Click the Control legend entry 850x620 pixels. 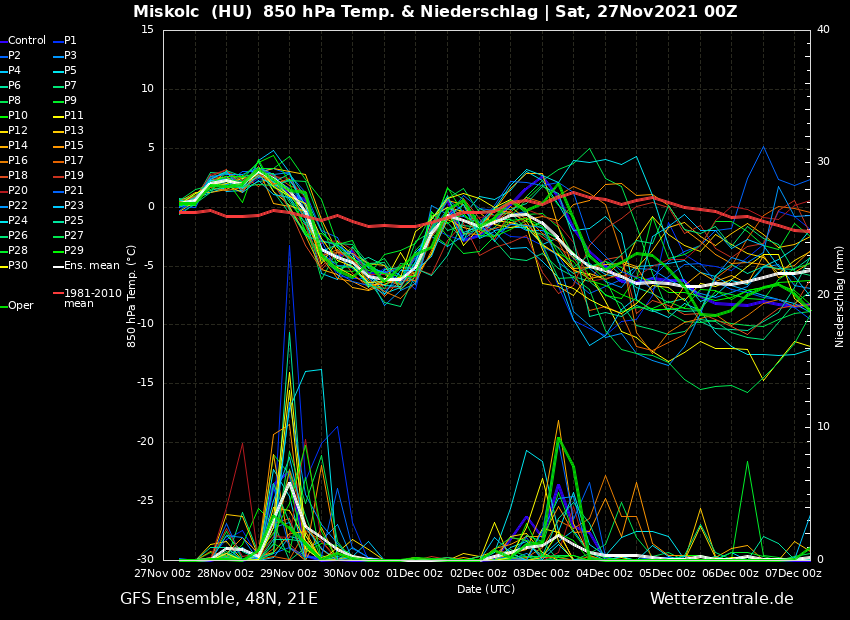tap(27, 41)
